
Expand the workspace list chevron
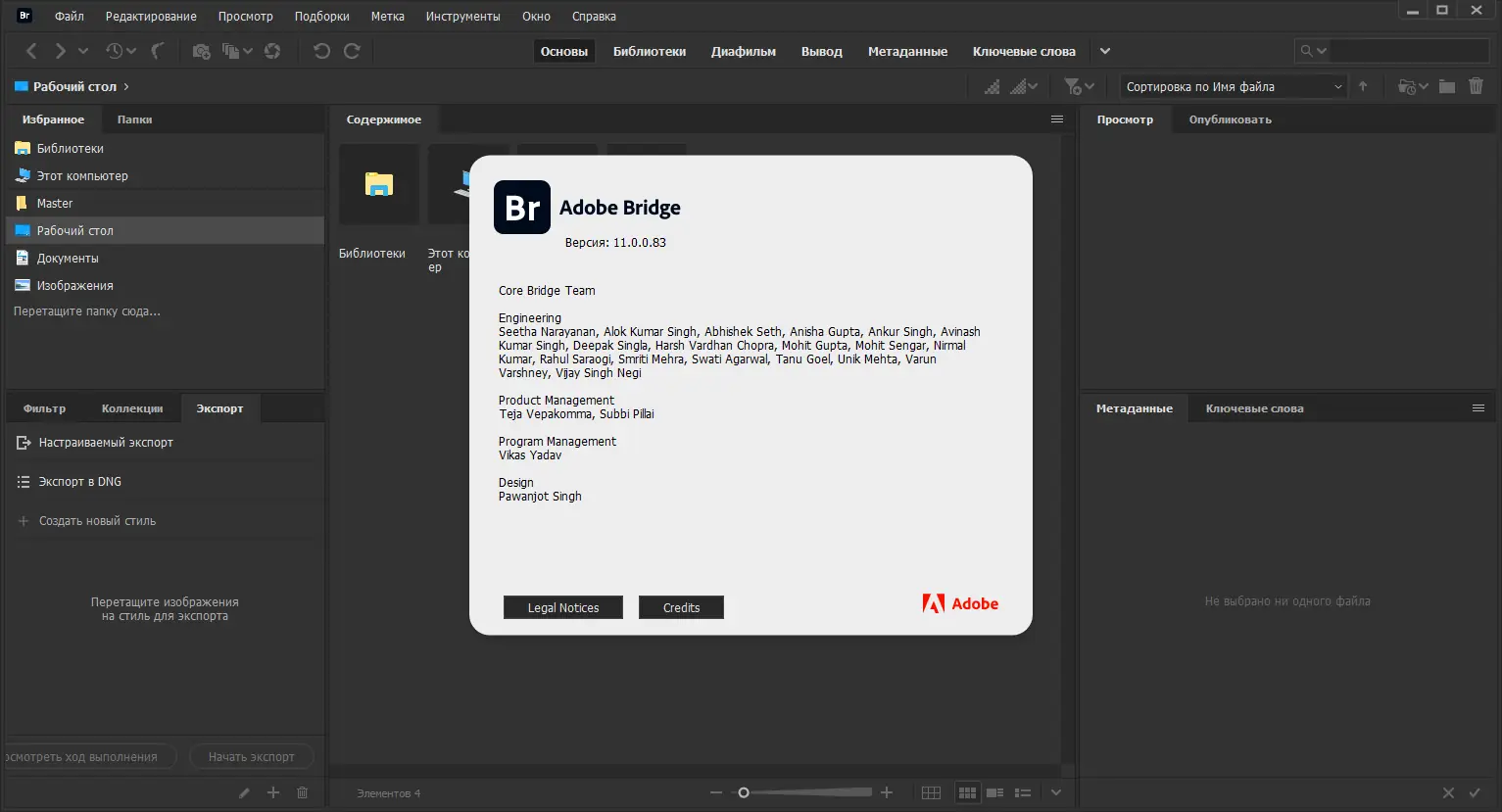click(x=1105, y=51)
